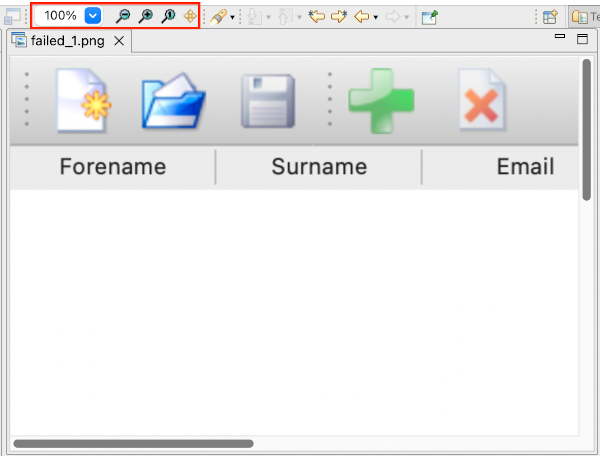The height and width of the screenshot is (456, 600).
Task: Zoom in on the image
Action: [x=145, y=16]
